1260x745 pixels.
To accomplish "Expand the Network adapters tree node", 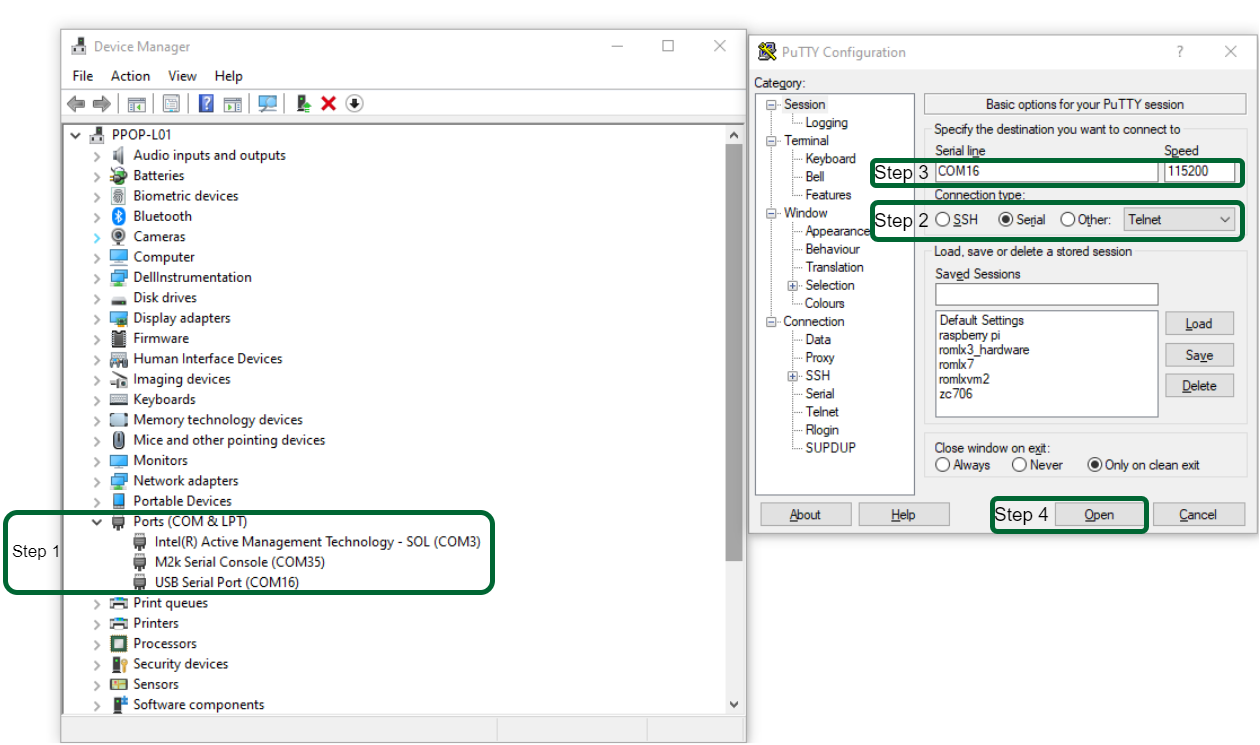I will (x=97, y=481).
